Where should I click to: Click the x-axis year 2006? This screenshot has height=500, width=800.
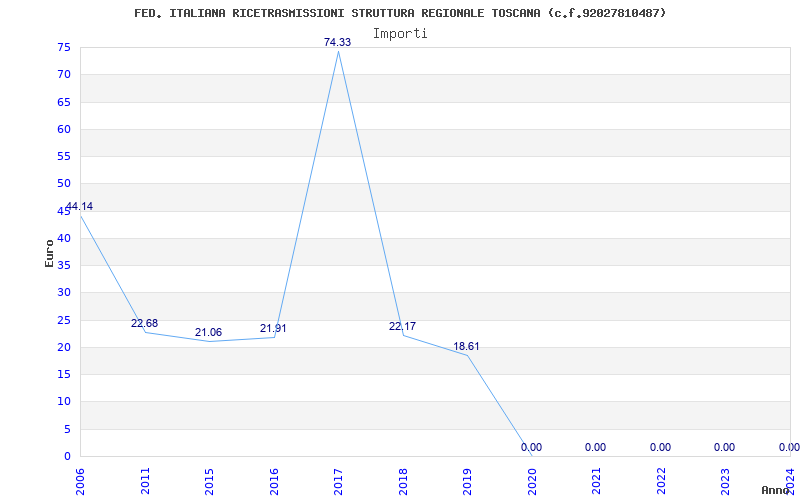point(80,481)
